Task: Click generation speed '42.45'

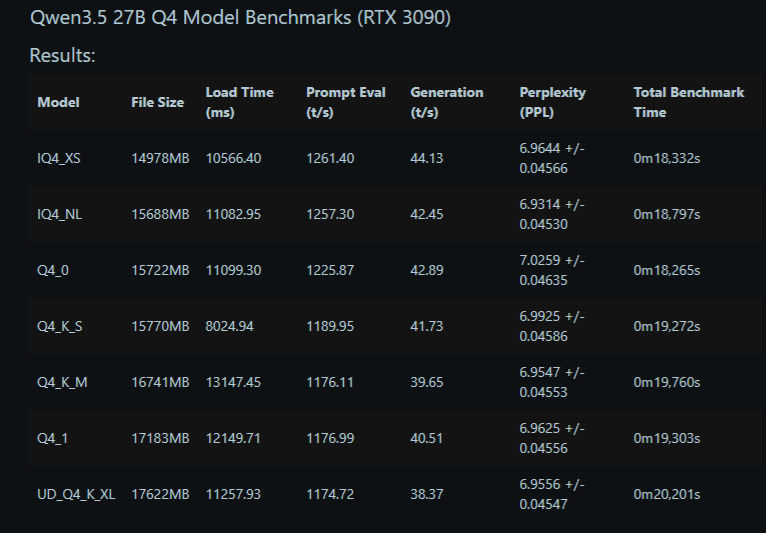Action: click(x=426, y=214)
